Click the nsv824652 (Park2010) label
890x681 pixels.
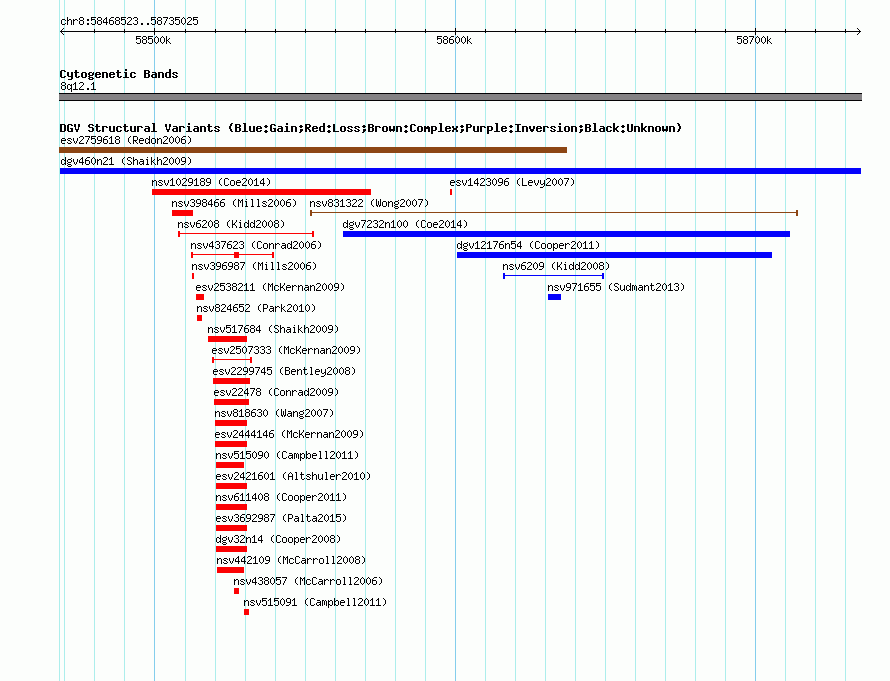coord(256,308)
